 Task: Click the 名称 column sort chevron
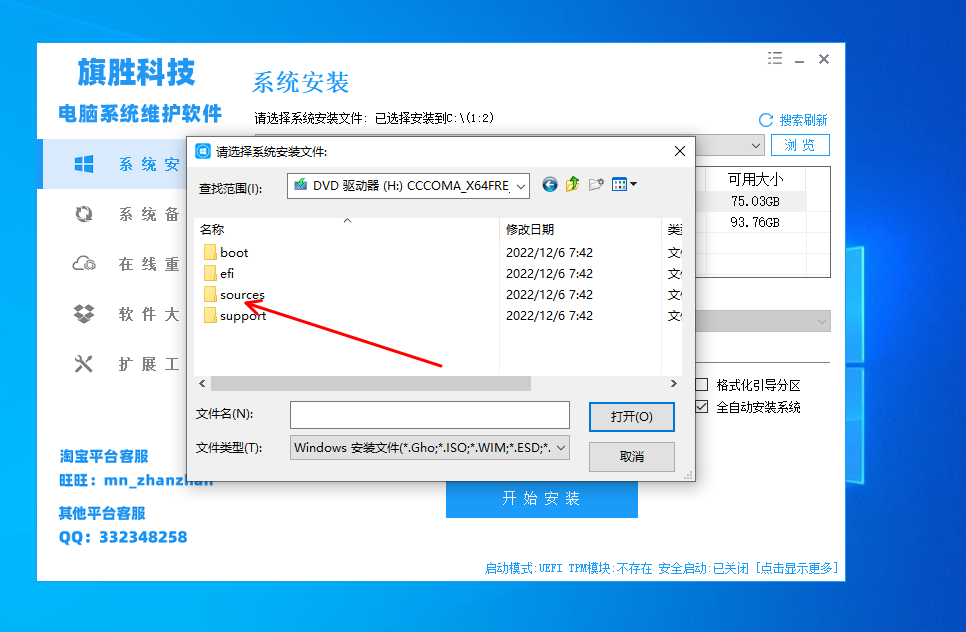(x=347, y=221)
